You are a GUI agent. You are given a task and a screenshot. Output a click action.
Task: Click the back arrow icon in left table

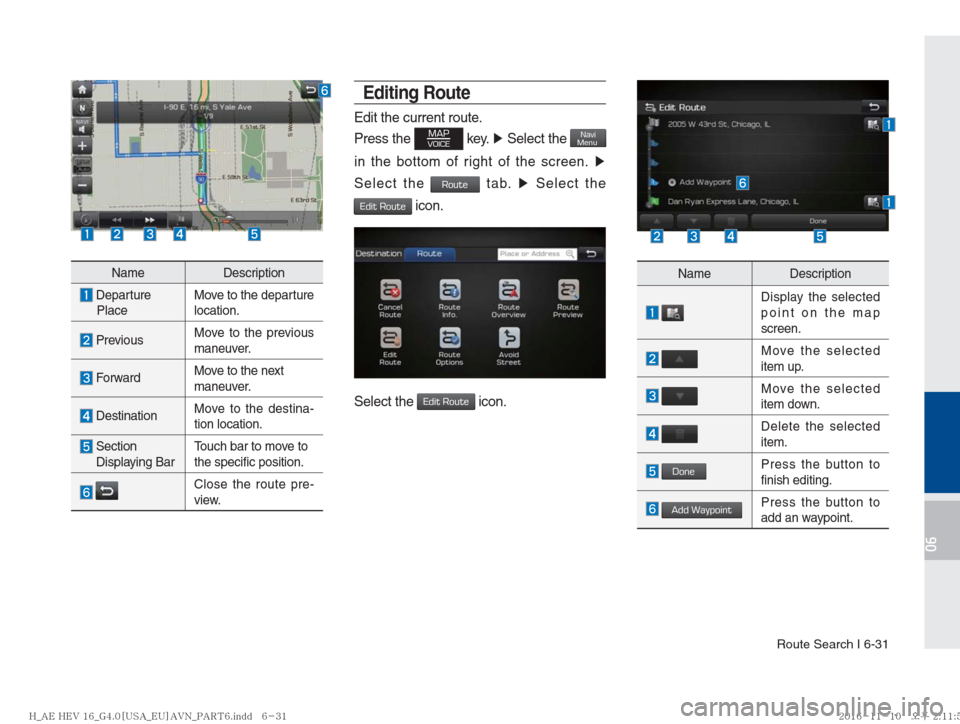click(107, 491)
